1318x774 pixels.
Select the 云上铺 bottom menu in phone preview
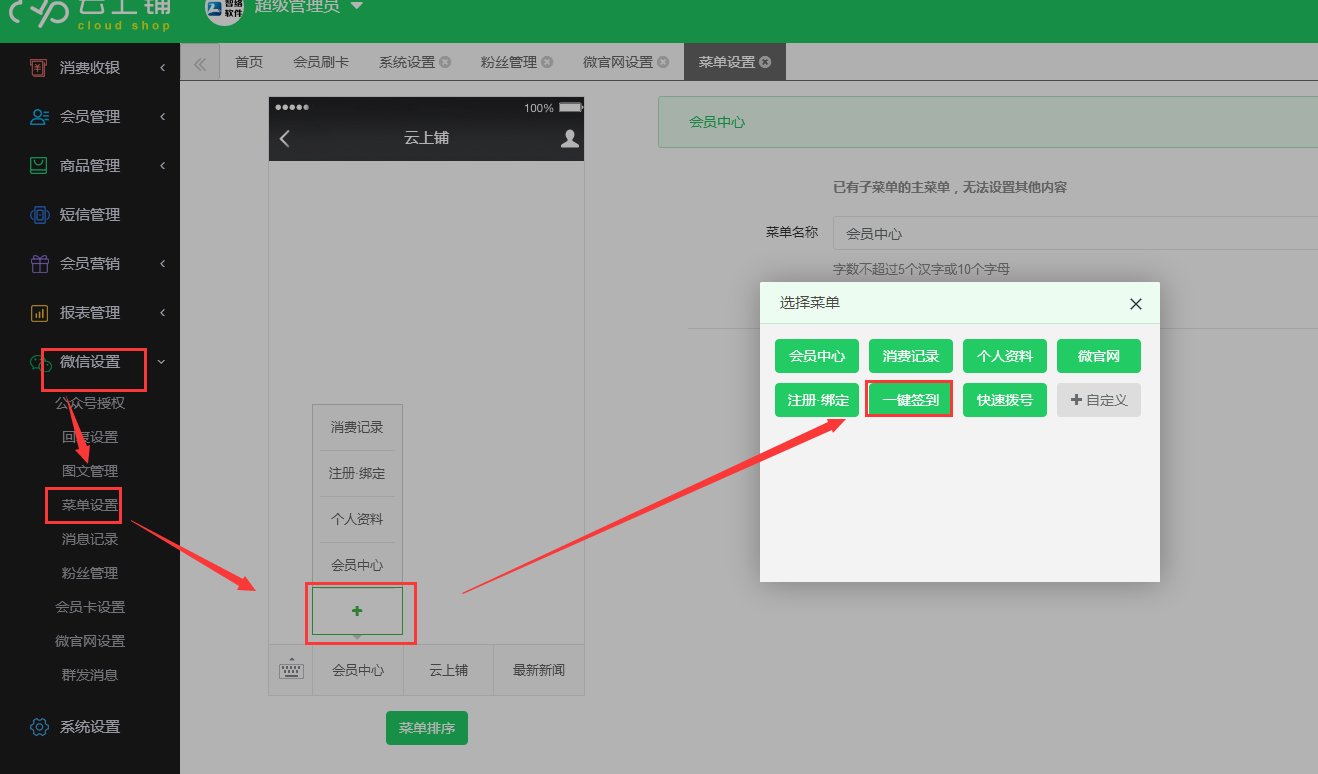(448, 670)
